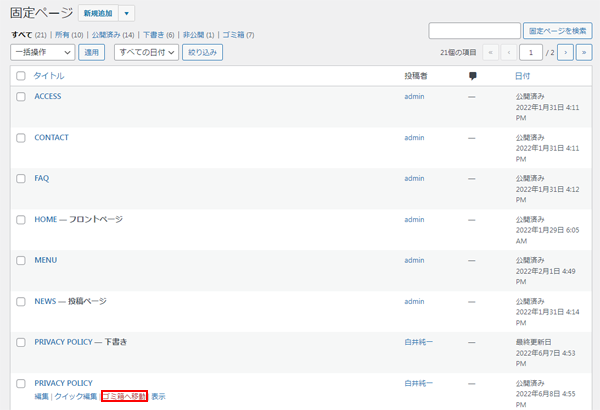Click admin author in CONTACT row
The height and width of the screenshot is (410, 600).
tap(414, 138)
